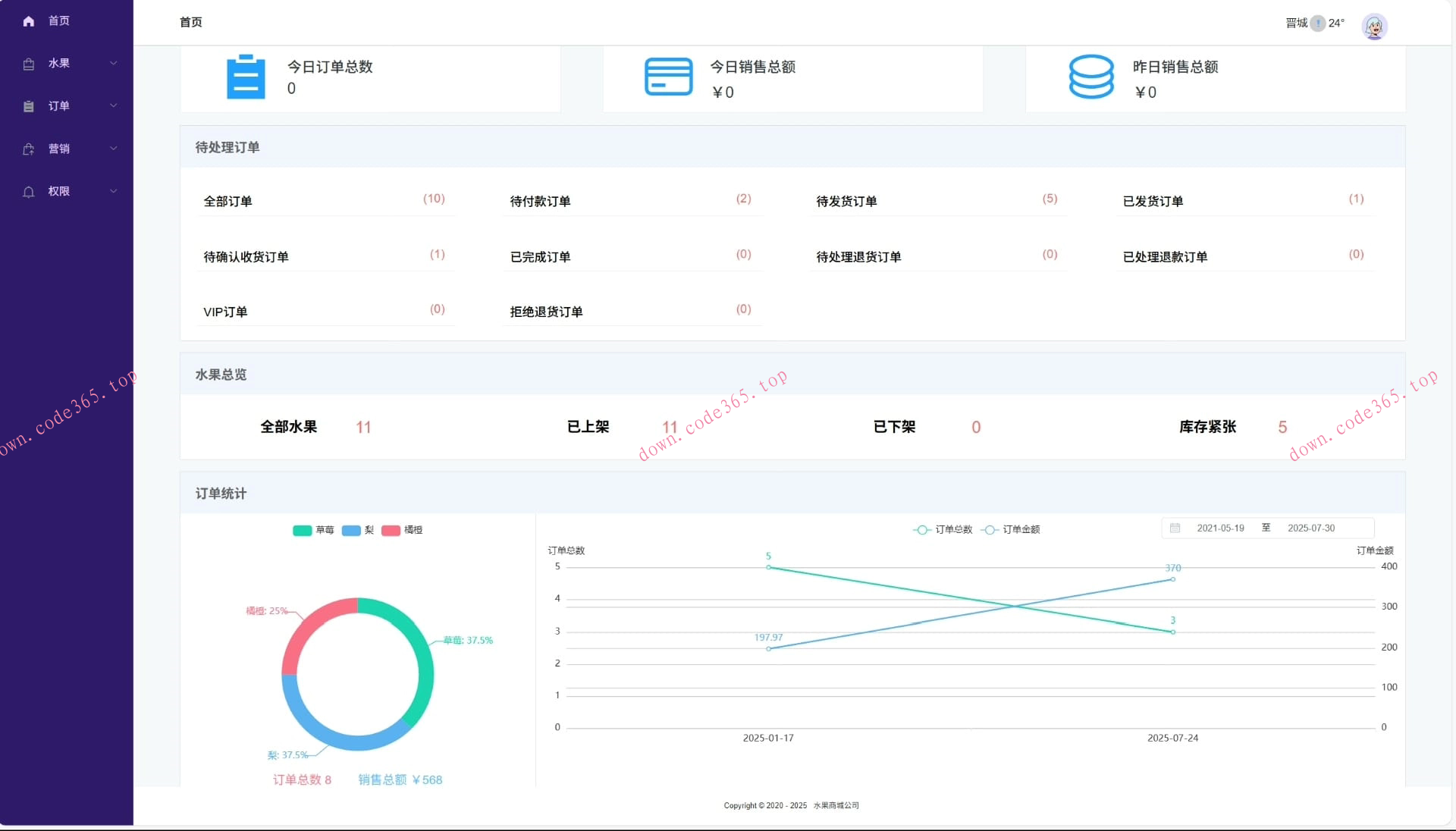
Task: Select the 首页 sidebar menu item
Action: pos(59,21)
